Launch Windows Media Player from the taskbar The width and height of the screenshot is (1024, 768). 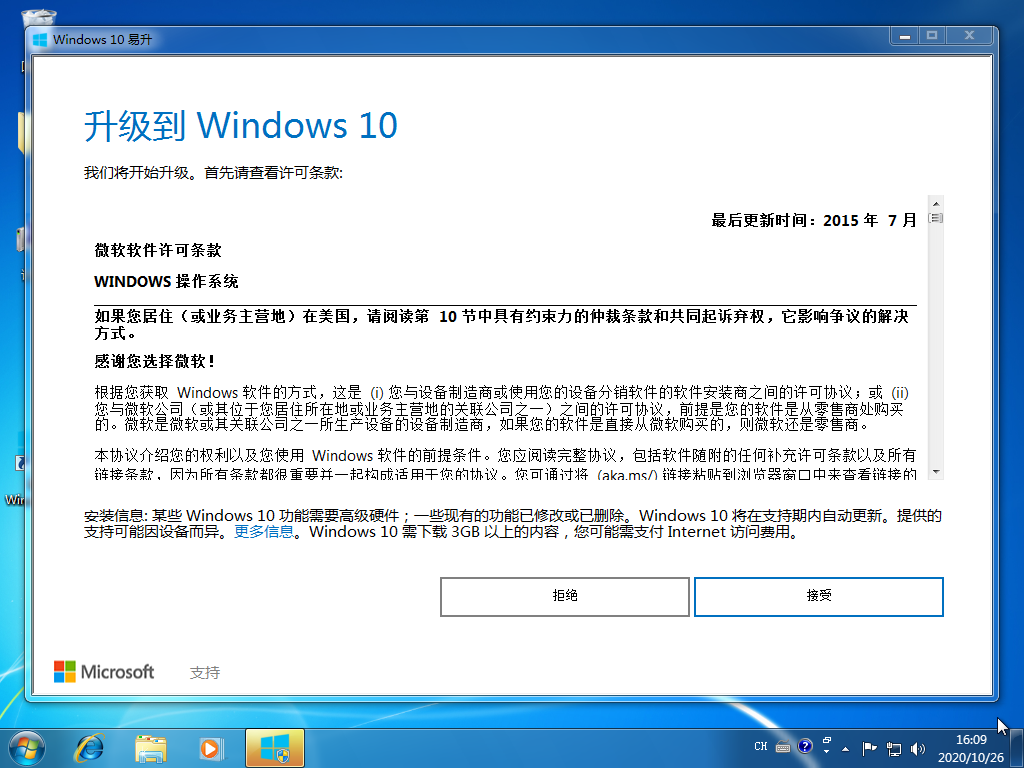210,746
